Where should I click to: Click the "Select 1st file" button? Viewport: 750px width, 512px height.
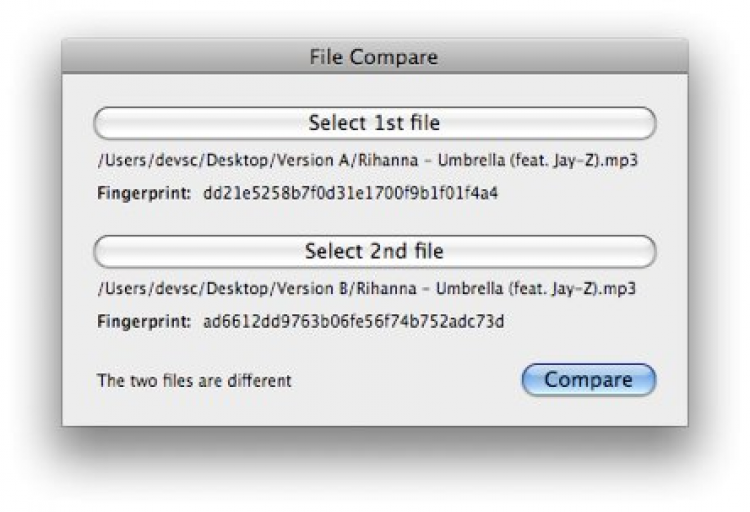click(x=374, y=124)
